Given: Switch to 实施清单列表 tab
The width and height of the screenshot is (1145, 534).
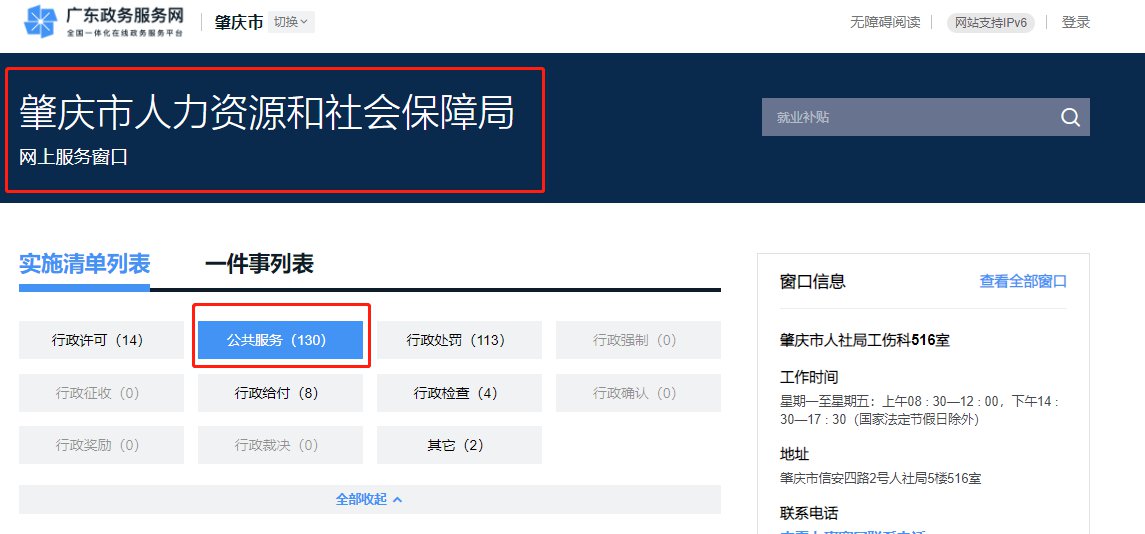Looking at the screenshot, I should pyautogui.click(x=84, y=264).
